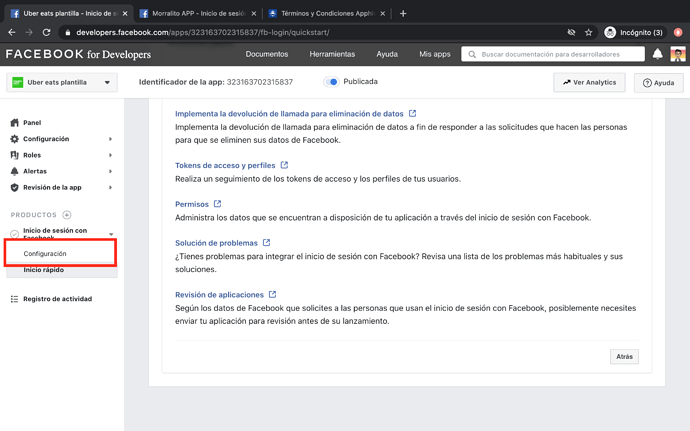Screen dimensions: 690x431
Task: Open the Uber eats plantilla app selector dropdown
Action: pyautogui.click(x=62, y=82)
